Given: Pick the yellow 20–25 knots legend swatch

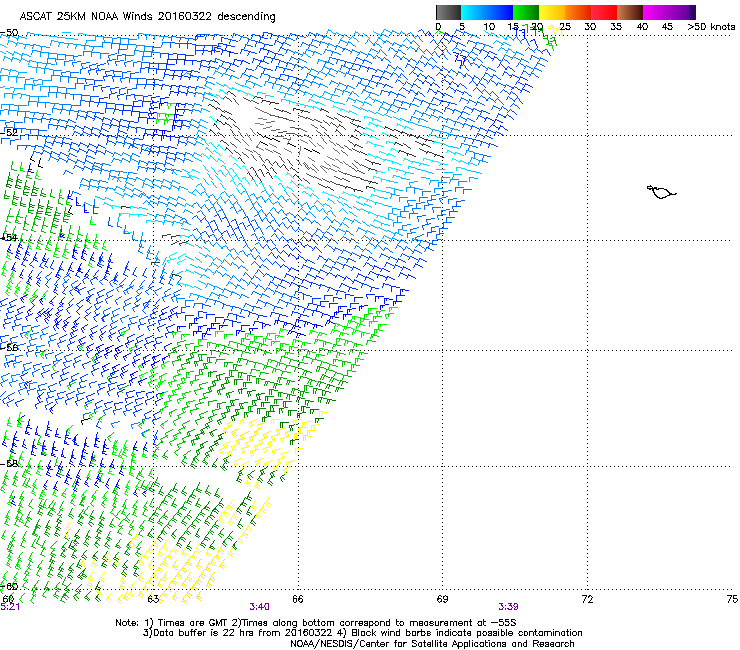Looking at the screenshot, I should click(x=552, y=12).
